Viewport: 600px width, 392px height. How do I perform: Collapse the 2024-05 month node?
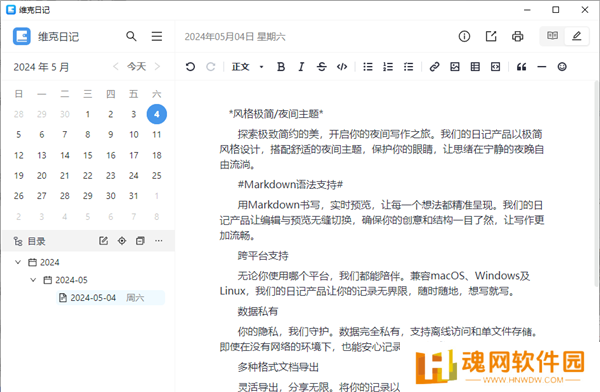pyautogui.click(x=33, y=280)
